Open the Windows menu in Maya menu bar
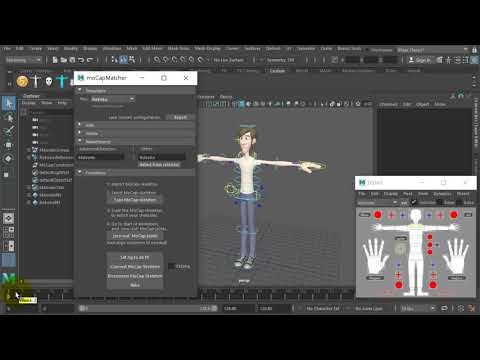 [112, 49]
